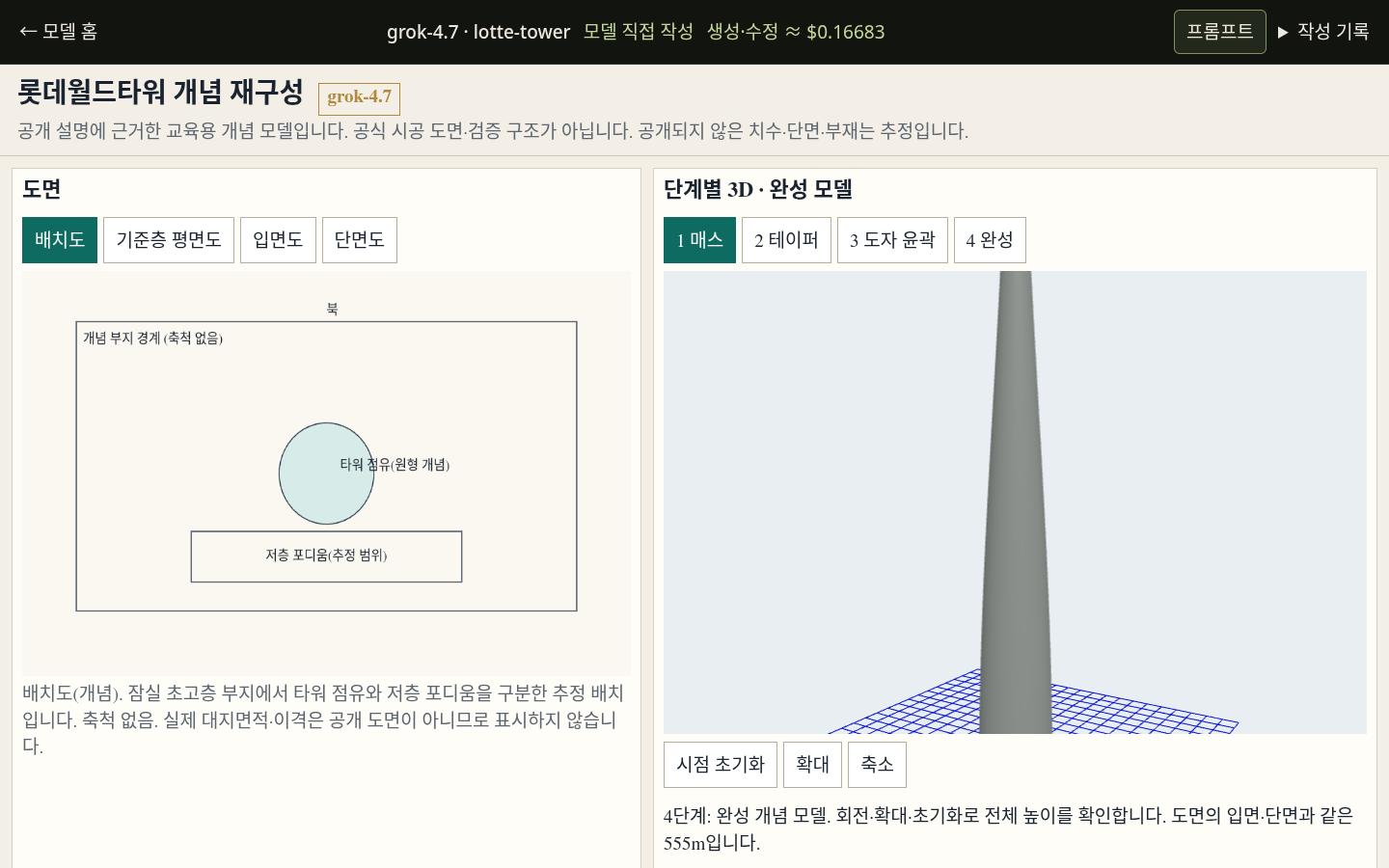The width and height of the screenshot is (1389, 868).
Task: Go back via ← 모델 홈 link
Action: pyautogui.click(x=59, y=32)
